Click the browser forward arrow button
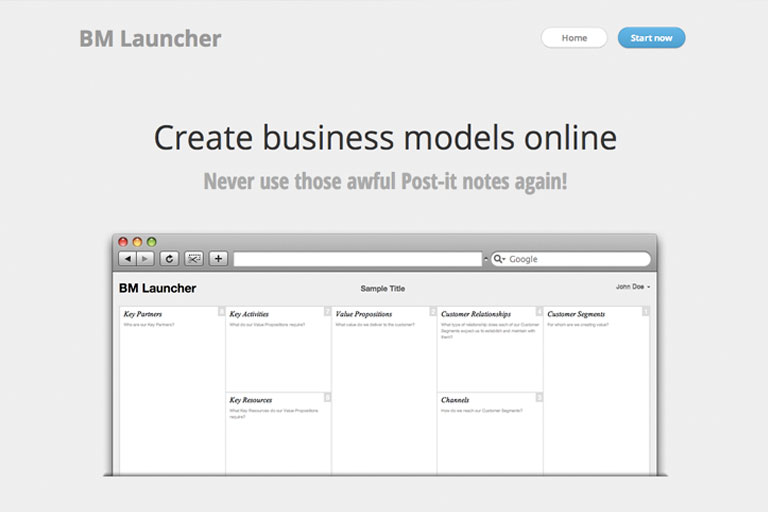The height and width of the screenshot is (512, 768). 145,259
